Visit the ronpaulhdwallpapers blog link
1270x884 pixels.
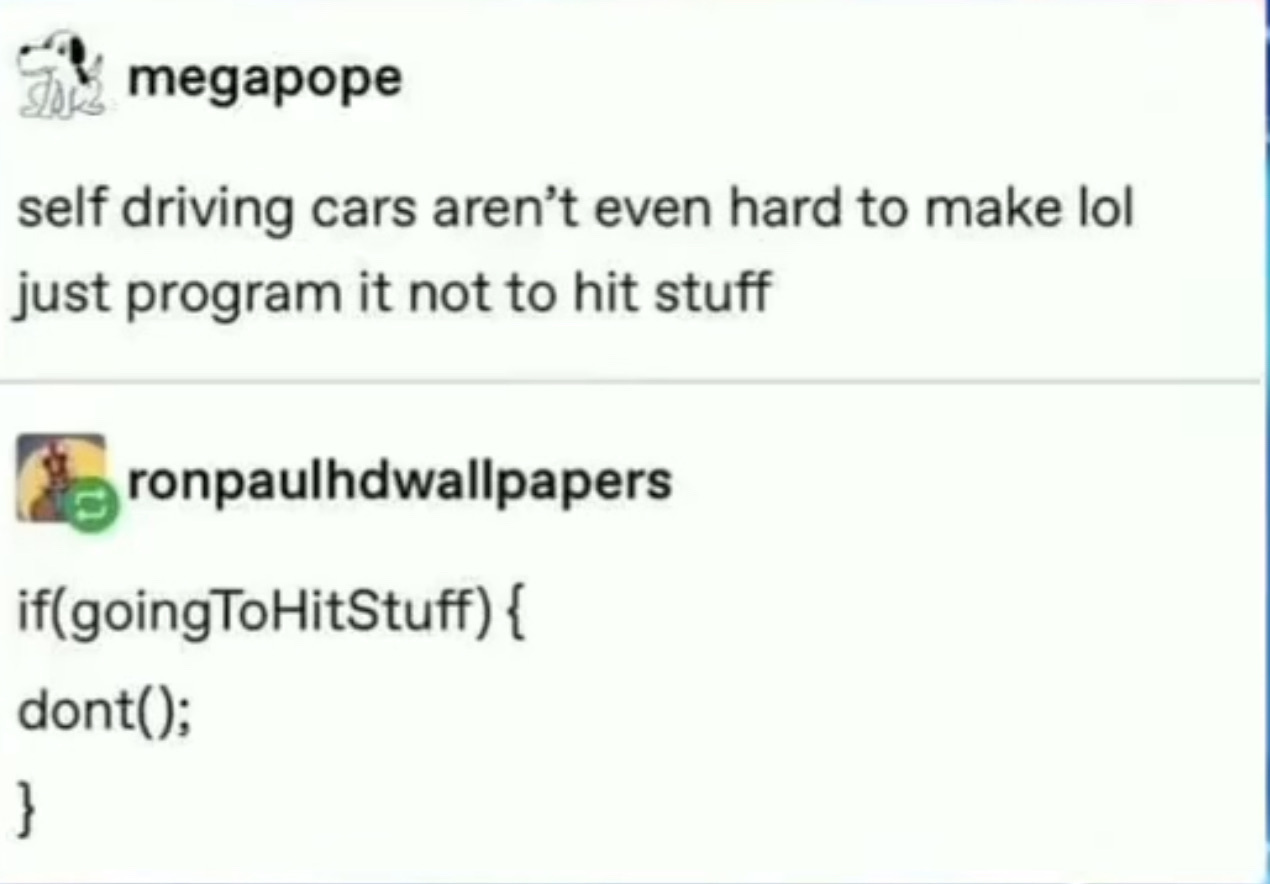click(x=399, y=483)
